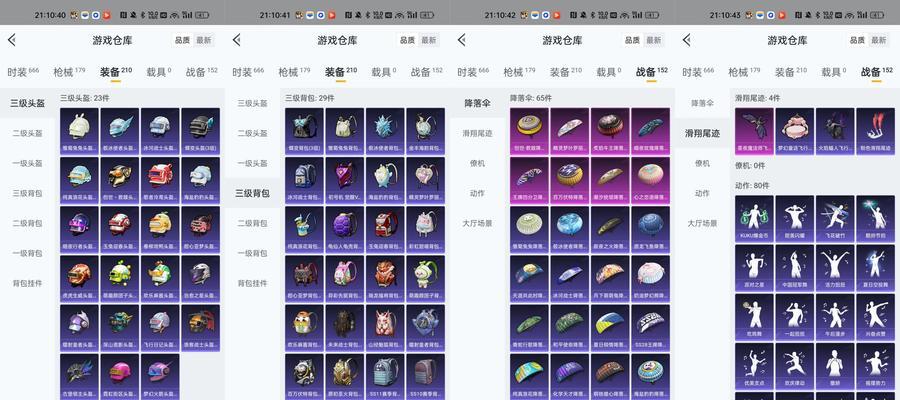This screenshot has height=400, width=900.
Task: Open the white bunny-ear helmet item
Action: (x=79, y=131)
